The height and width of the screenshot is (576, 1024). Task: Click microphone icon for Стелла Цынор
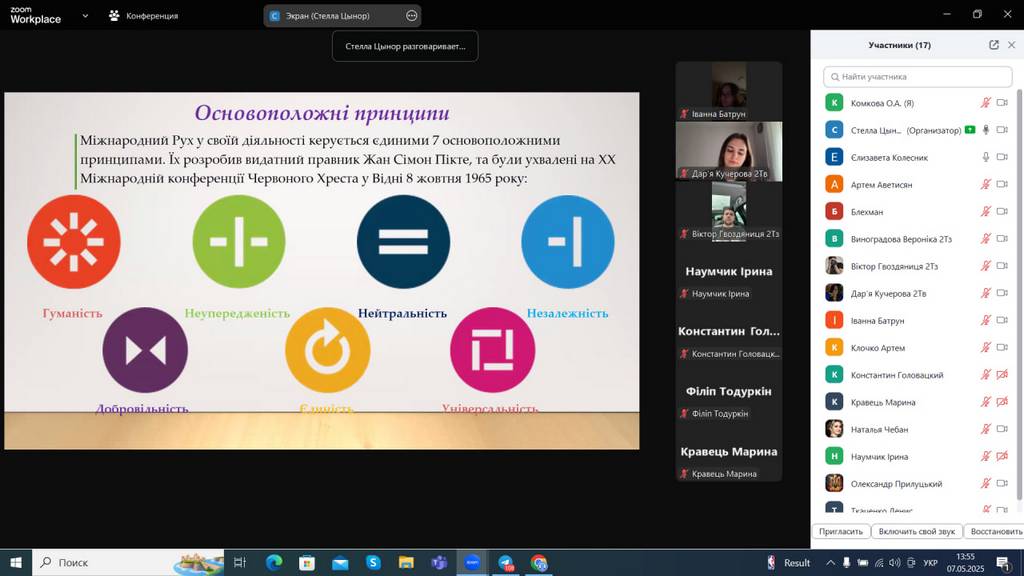(x=985, y=130)
